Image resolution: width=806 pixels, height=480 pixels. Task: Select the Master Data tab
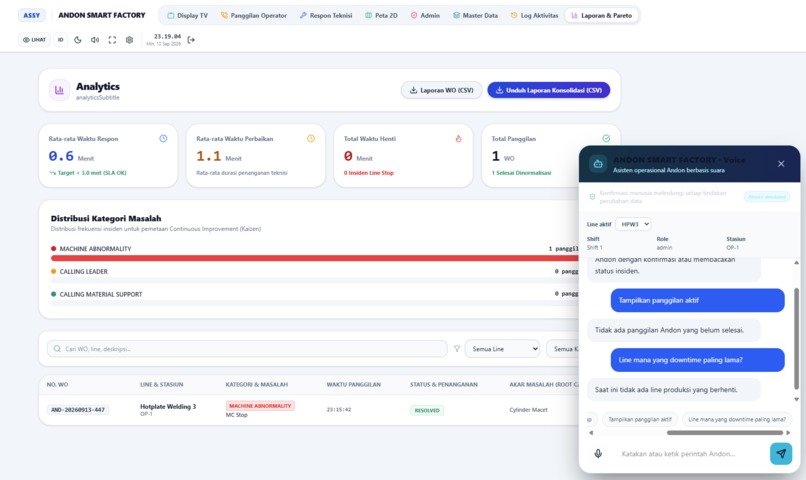475,15
